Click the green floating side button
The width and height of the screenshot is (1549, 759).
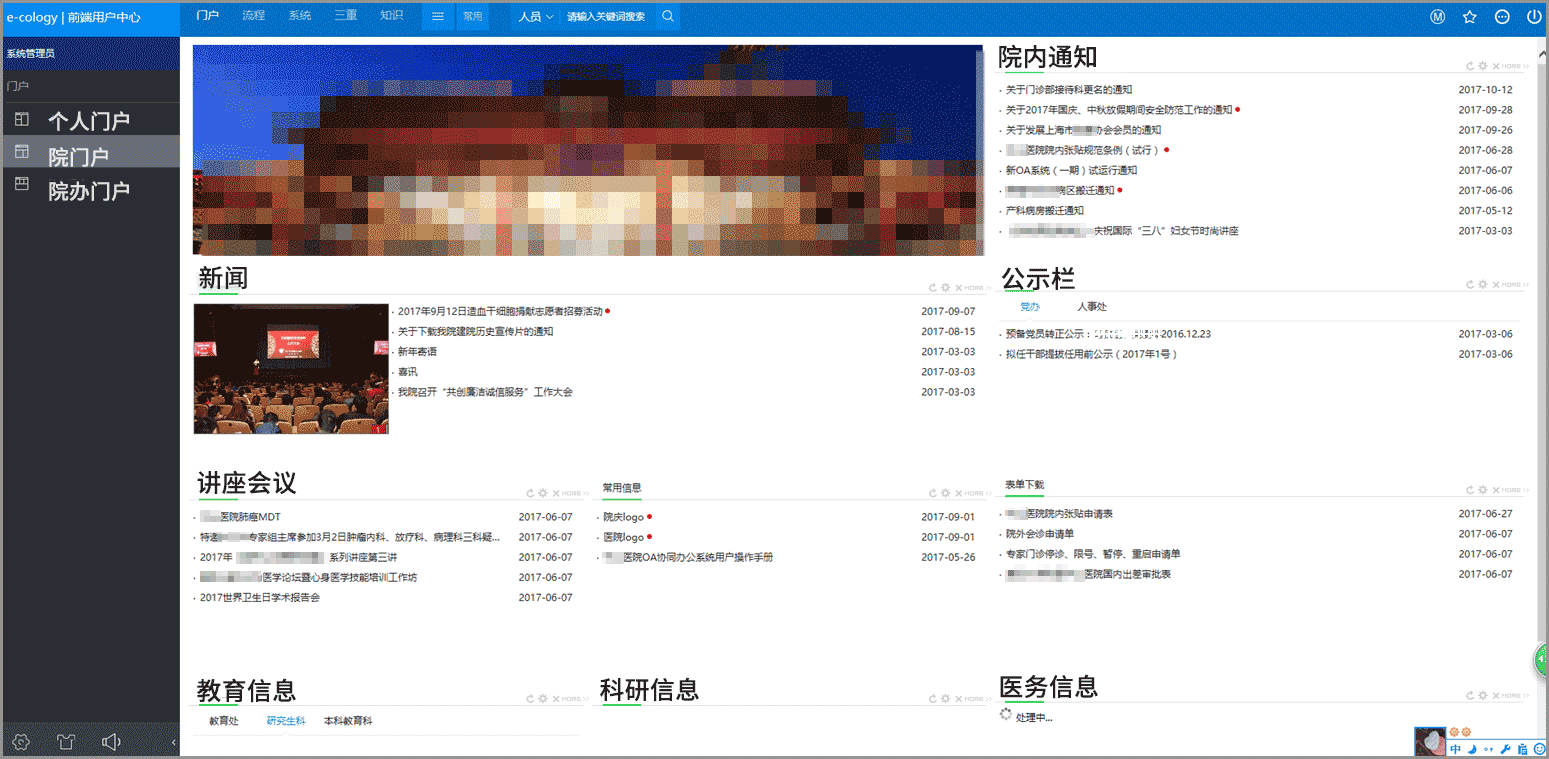[x=1541, y=660]
